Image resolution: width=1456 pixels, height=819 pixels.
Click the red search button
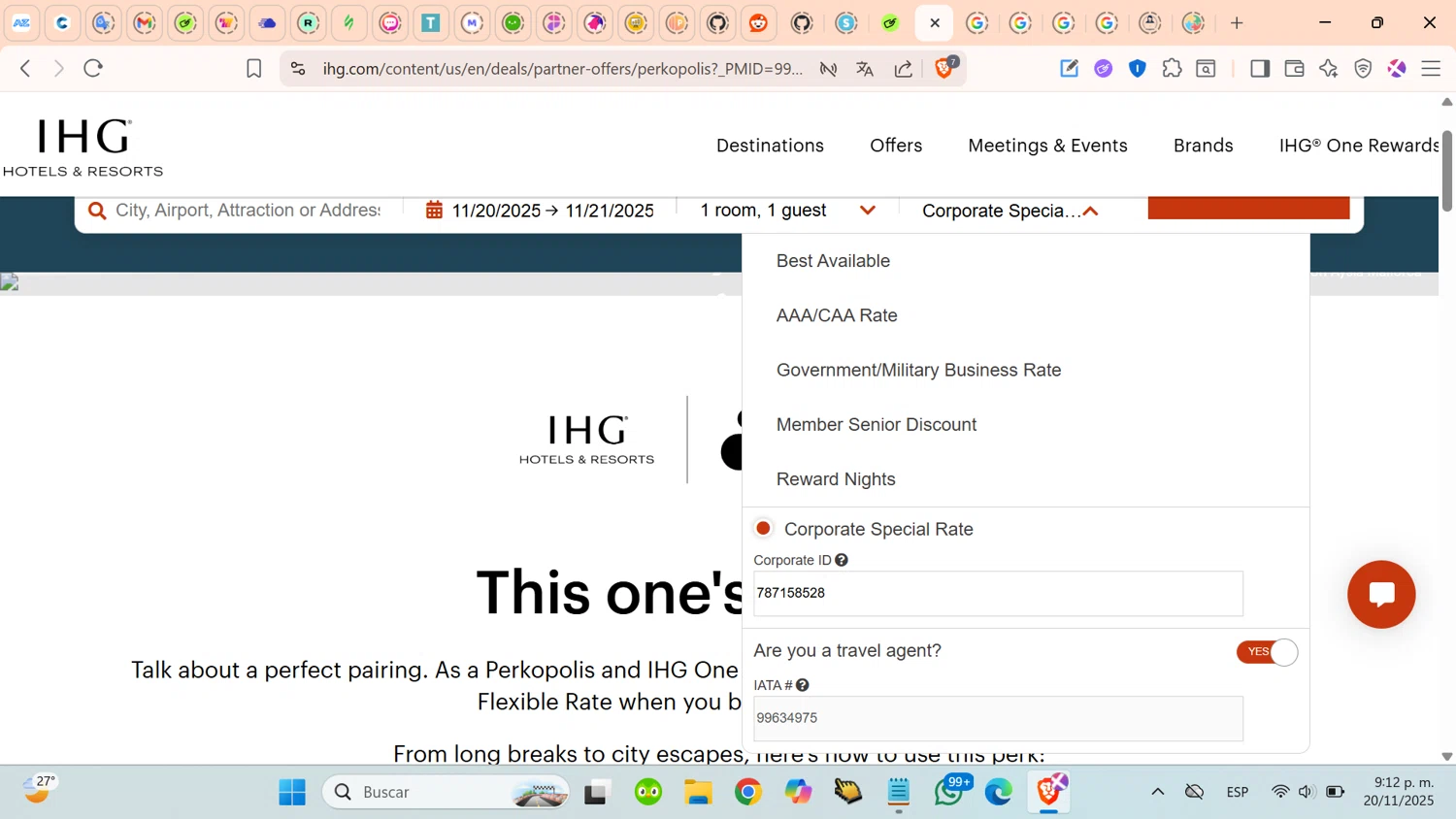[x=1248, y=208]
